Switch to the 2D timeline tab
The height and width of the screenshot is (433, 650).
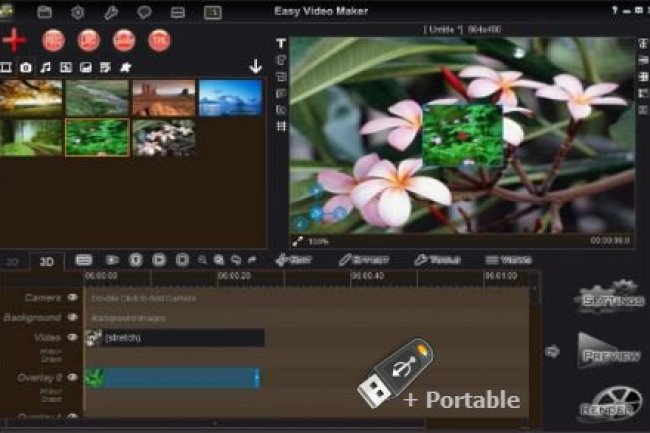pos(14,261)
